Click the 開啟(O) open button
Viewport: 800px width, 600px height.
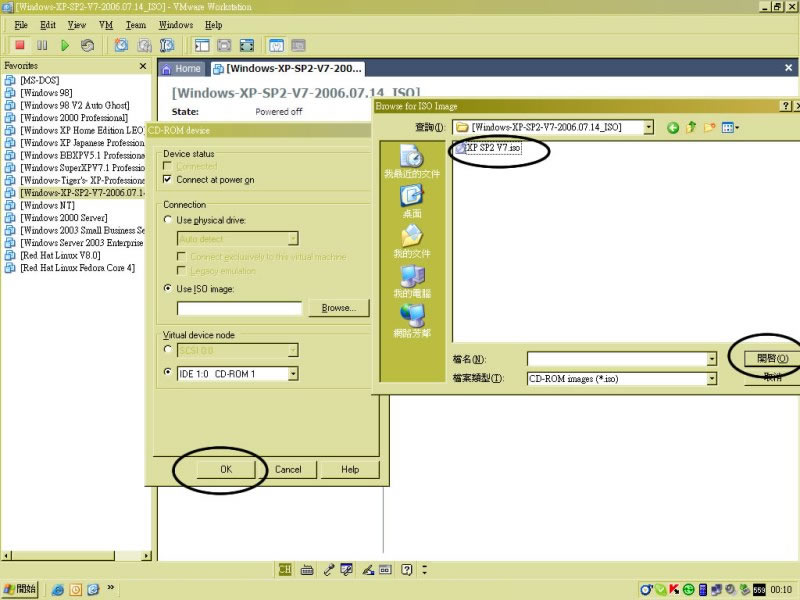tap(772, 359)
